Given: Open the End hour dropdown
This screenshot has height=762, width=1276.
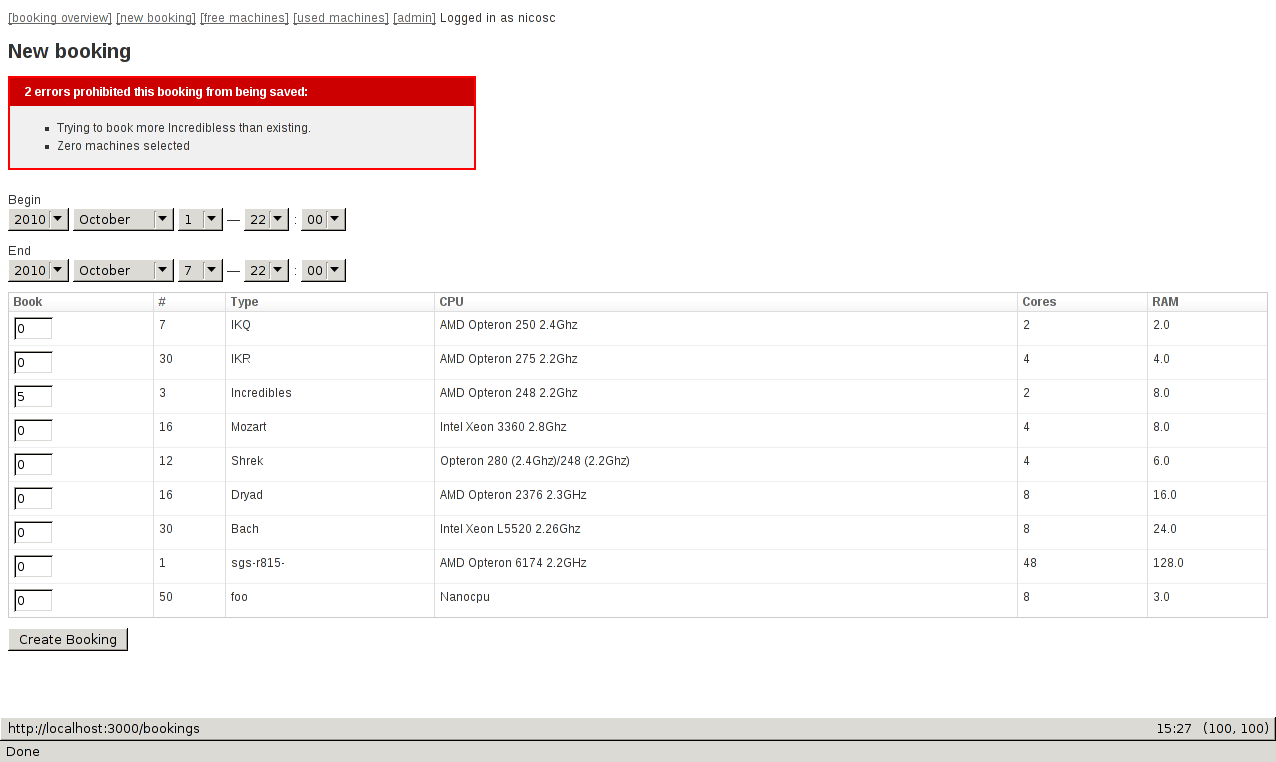Looking at the screenshot, I should (x=267, y=270).
